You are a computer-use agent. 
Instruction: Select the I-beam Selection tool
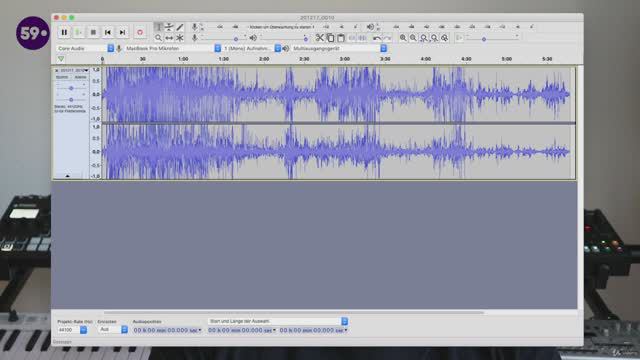[158, 27]
